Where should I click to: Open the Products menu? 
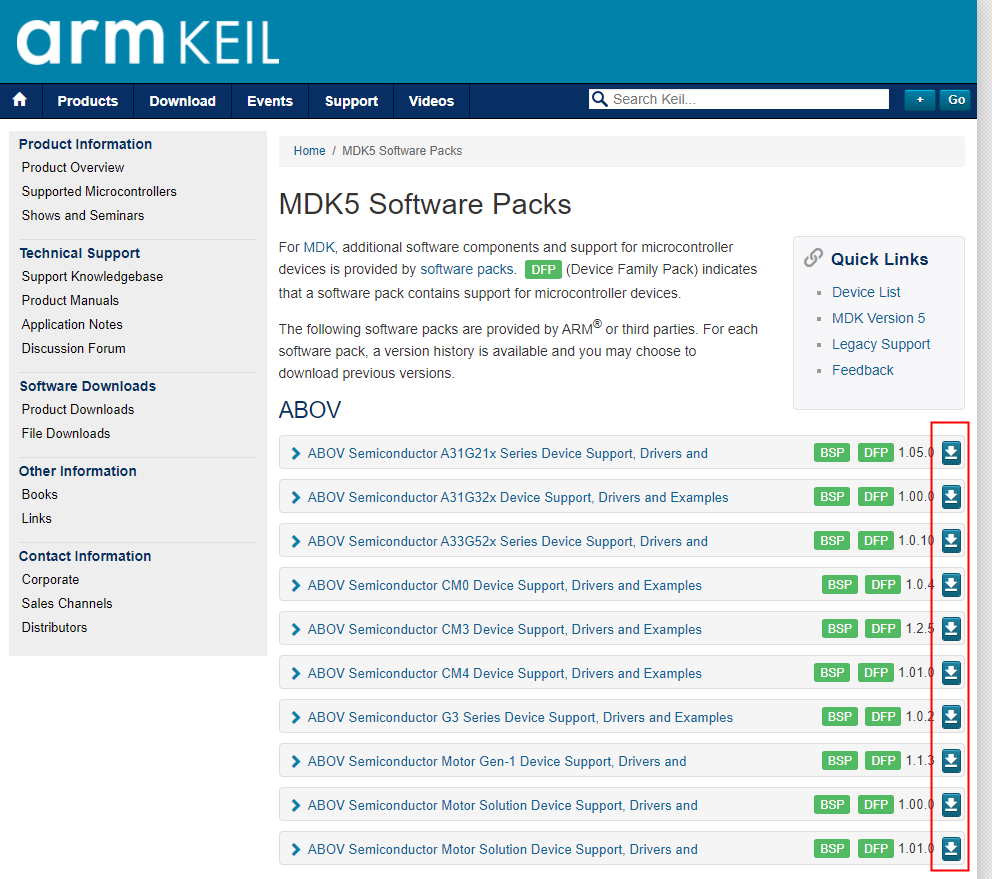87,100
